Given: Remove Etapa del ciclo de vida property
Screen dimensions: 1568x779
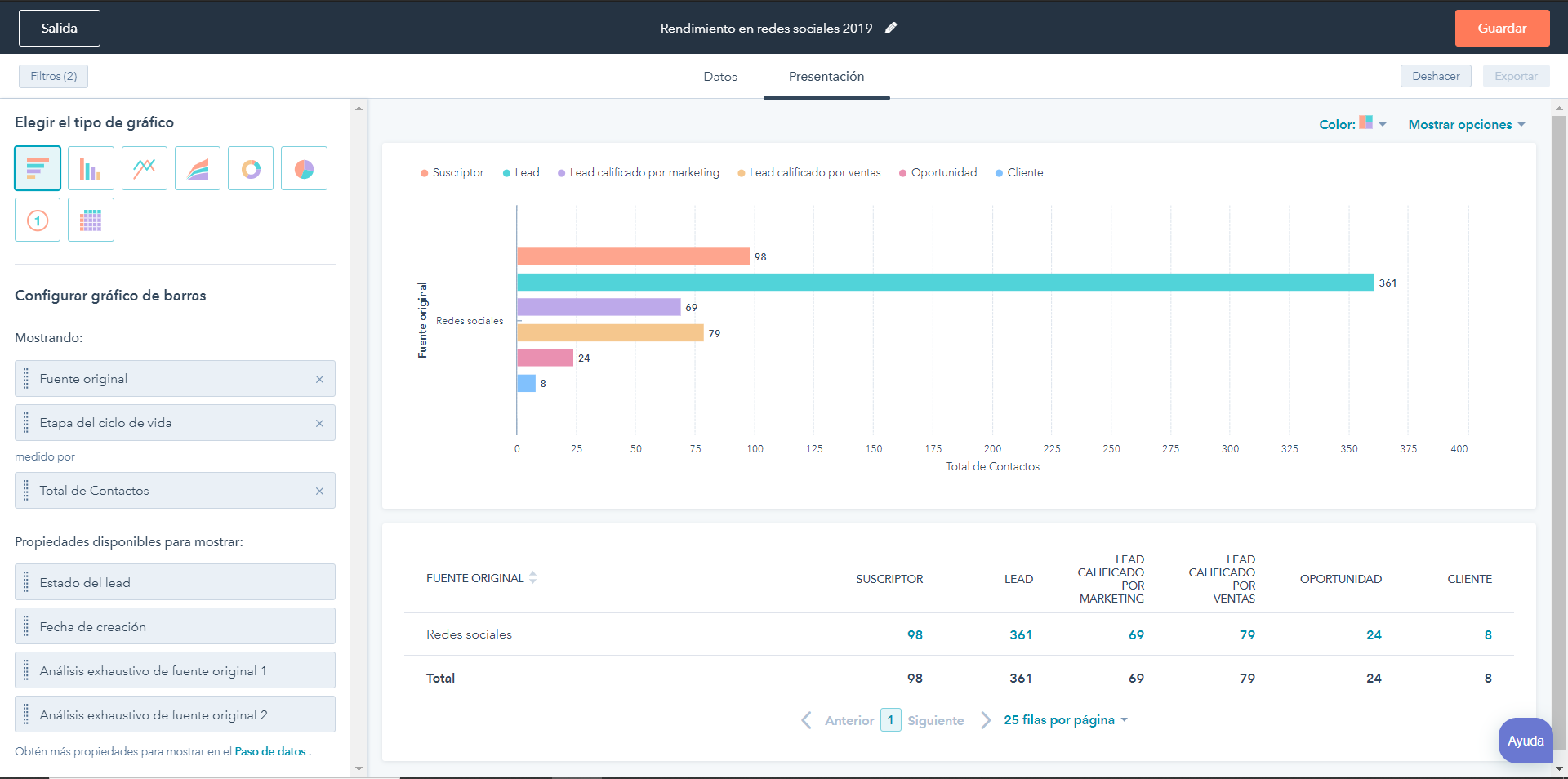Looking at the screenshot, I should (x=319, y=423).
